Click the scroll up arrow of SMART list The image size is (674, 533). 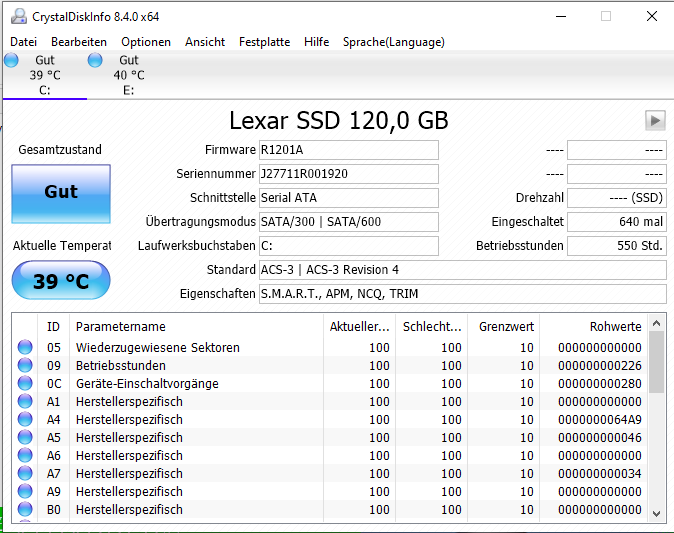[656, 323]
